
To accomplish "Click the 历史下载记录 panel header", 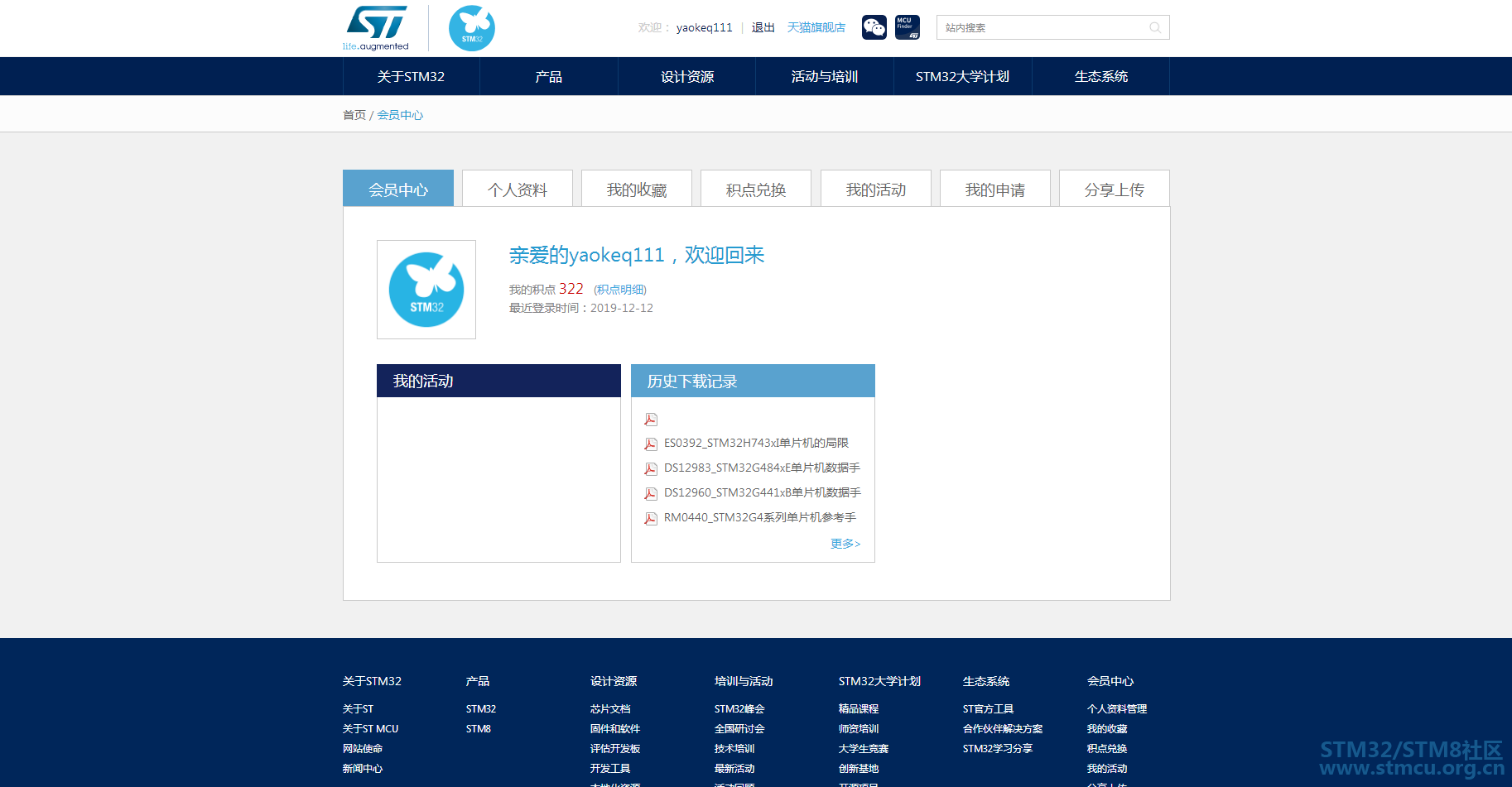I will (x=753, y=381).
